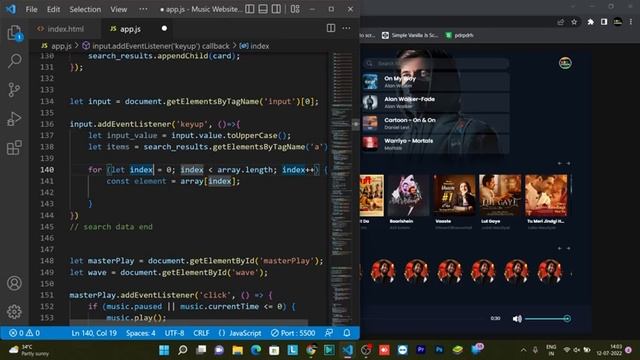The height and width of the screenshot is (360, 640).
Task: Open the Chrome share icon
Action: pyautogui.click(x=560, y=22)
